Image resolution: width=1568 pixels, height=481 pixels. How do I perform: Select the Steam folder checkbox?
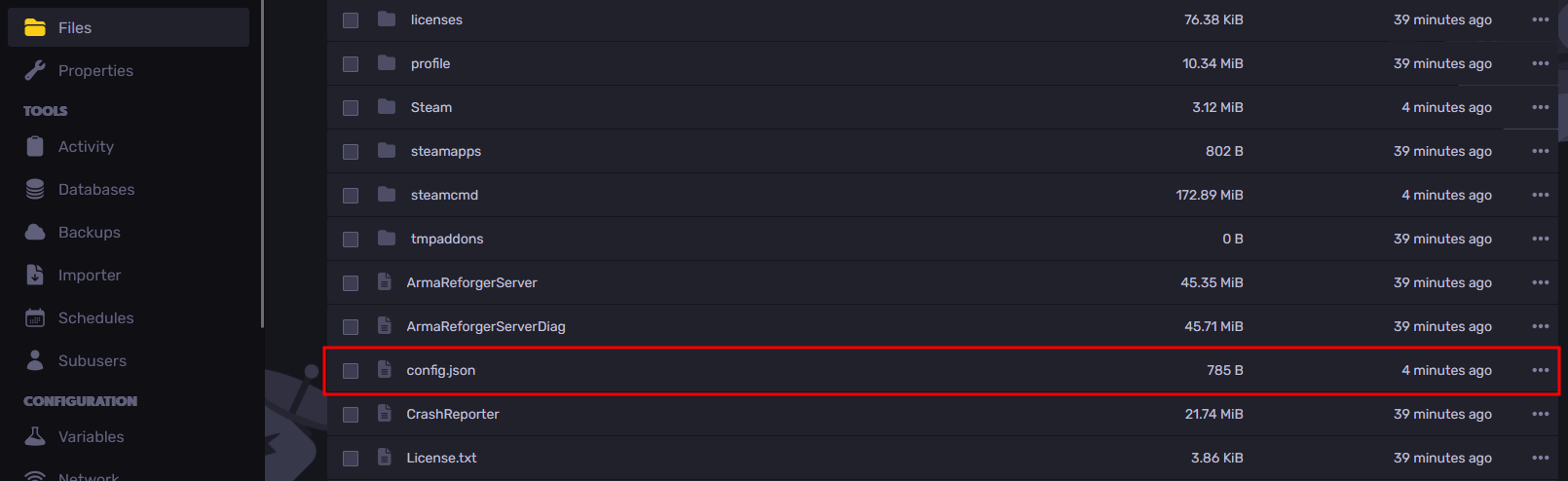pos(351,108)
